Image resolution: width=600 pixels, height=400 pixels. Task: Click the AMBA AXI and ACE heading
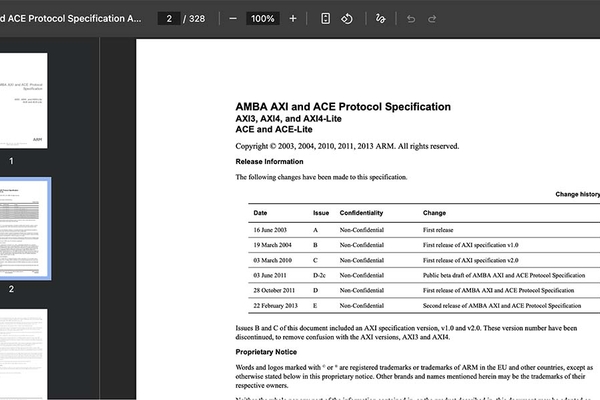coord(342,106)
